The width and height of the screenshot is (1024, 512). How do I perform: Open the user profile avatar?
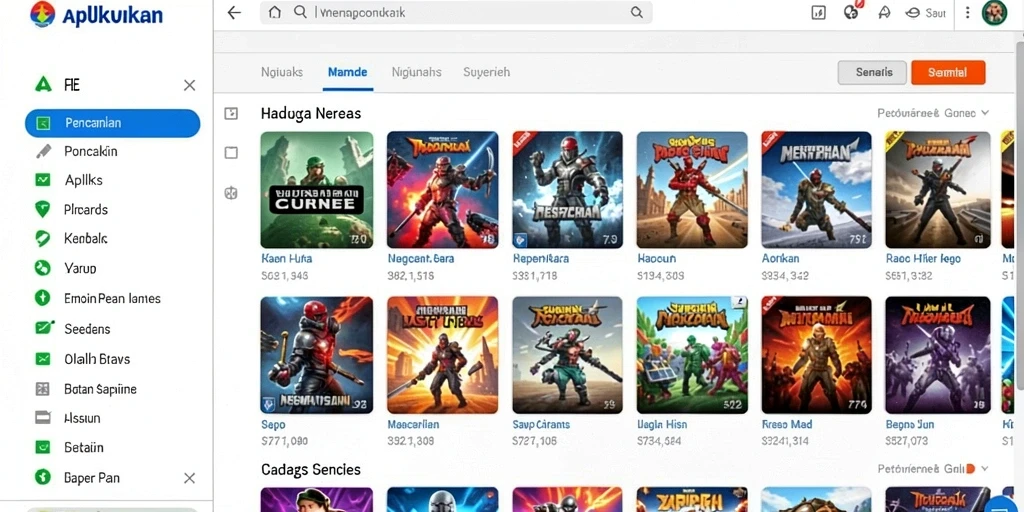pyautogui.click(x=993, y=12)
